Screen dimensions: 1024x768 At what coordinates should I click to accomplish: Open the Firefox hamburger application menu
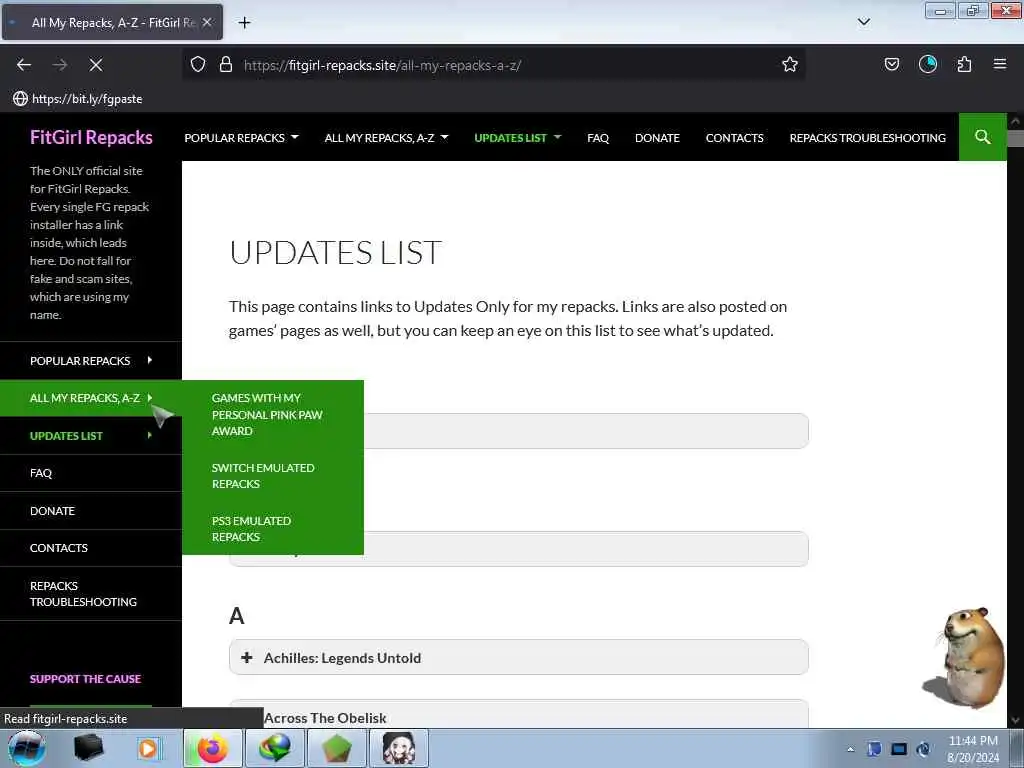[x=1000, y=64]
